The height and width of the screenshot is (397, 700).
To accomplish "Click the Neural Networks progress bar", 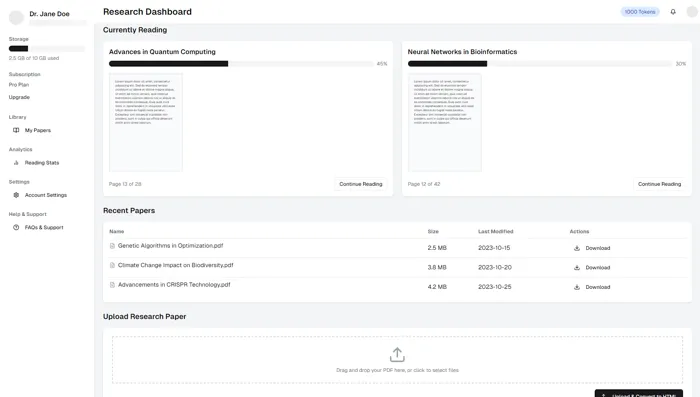I will pos(540,64).
